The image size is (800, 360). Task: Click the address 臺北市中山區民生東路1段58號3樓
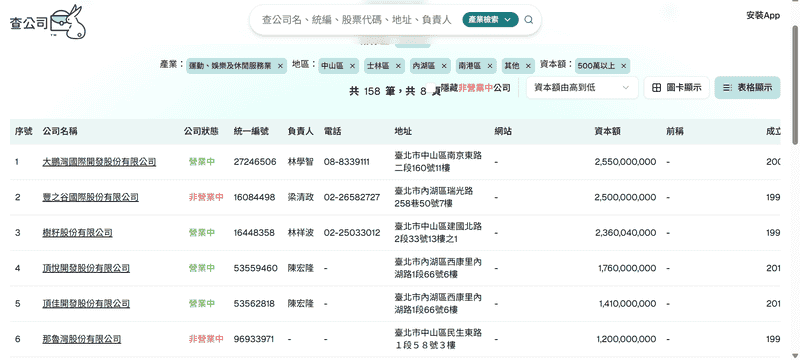[x=438, y=339]
